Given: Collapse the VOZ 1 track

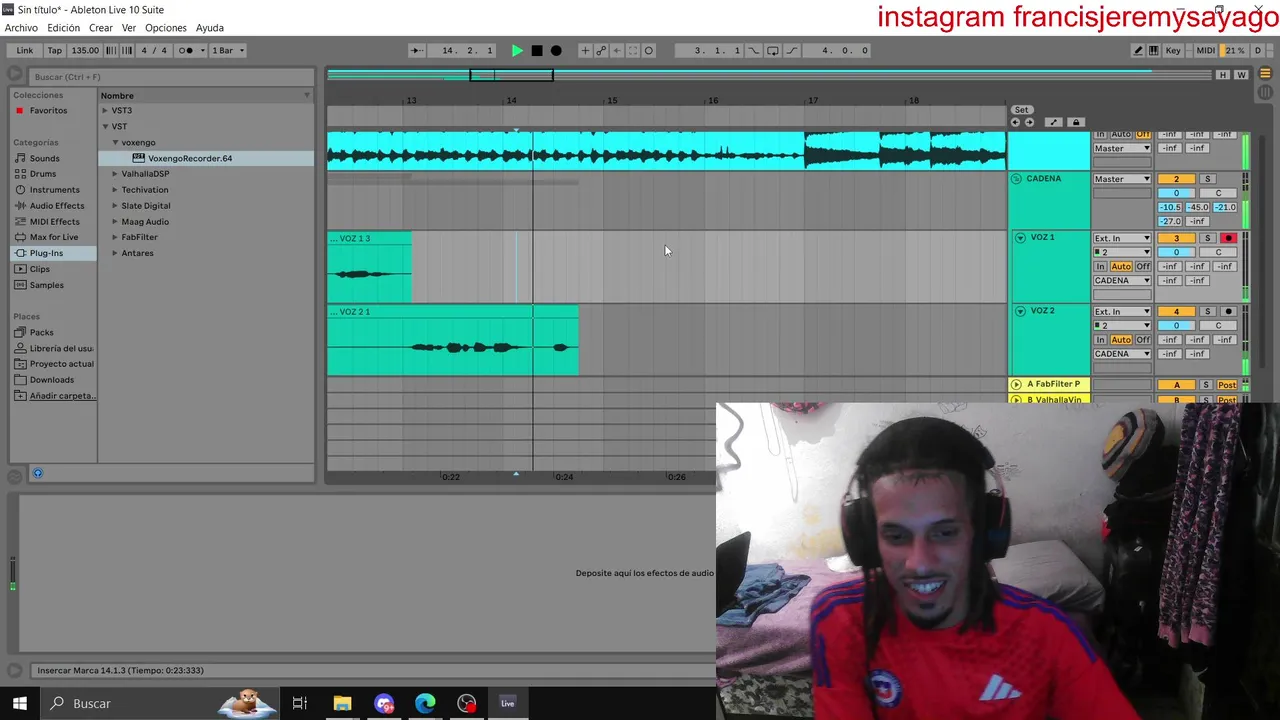Looking at the screenshot, I should [x=1020, y=238].
